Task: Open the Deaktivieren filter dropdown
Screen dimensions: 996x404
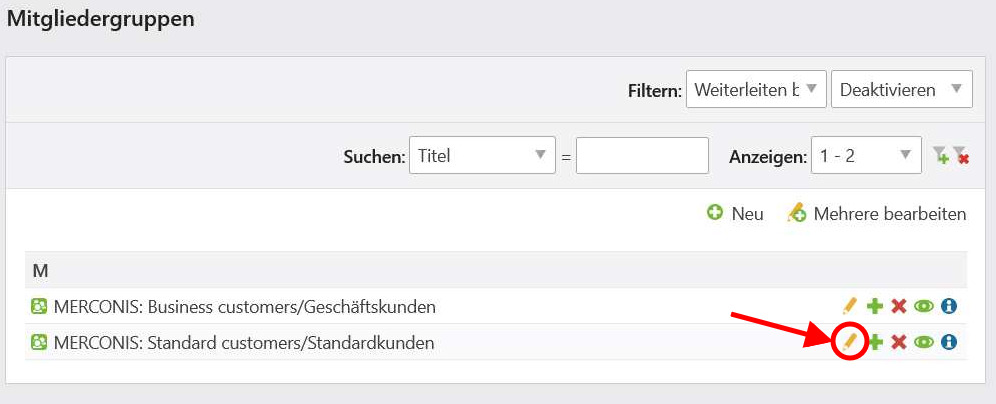Action: [x=901, y=90]
